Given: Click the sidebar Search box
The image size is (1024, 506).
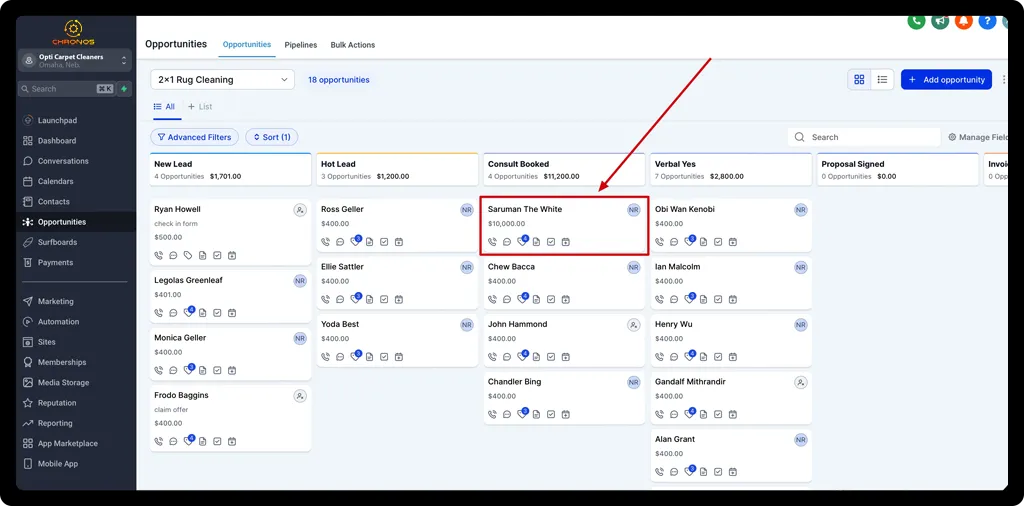Looking at the screenshot, I should (67, 89).
